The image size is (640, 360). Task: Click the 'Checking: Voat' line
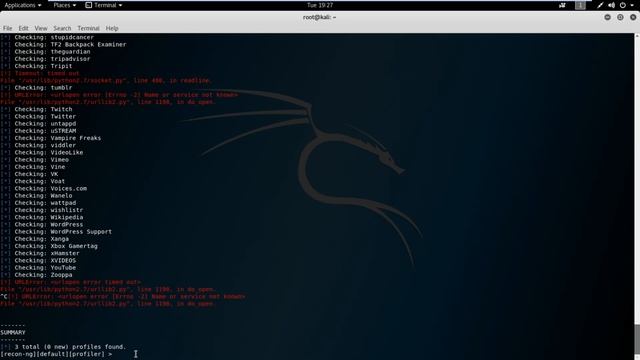33,181
